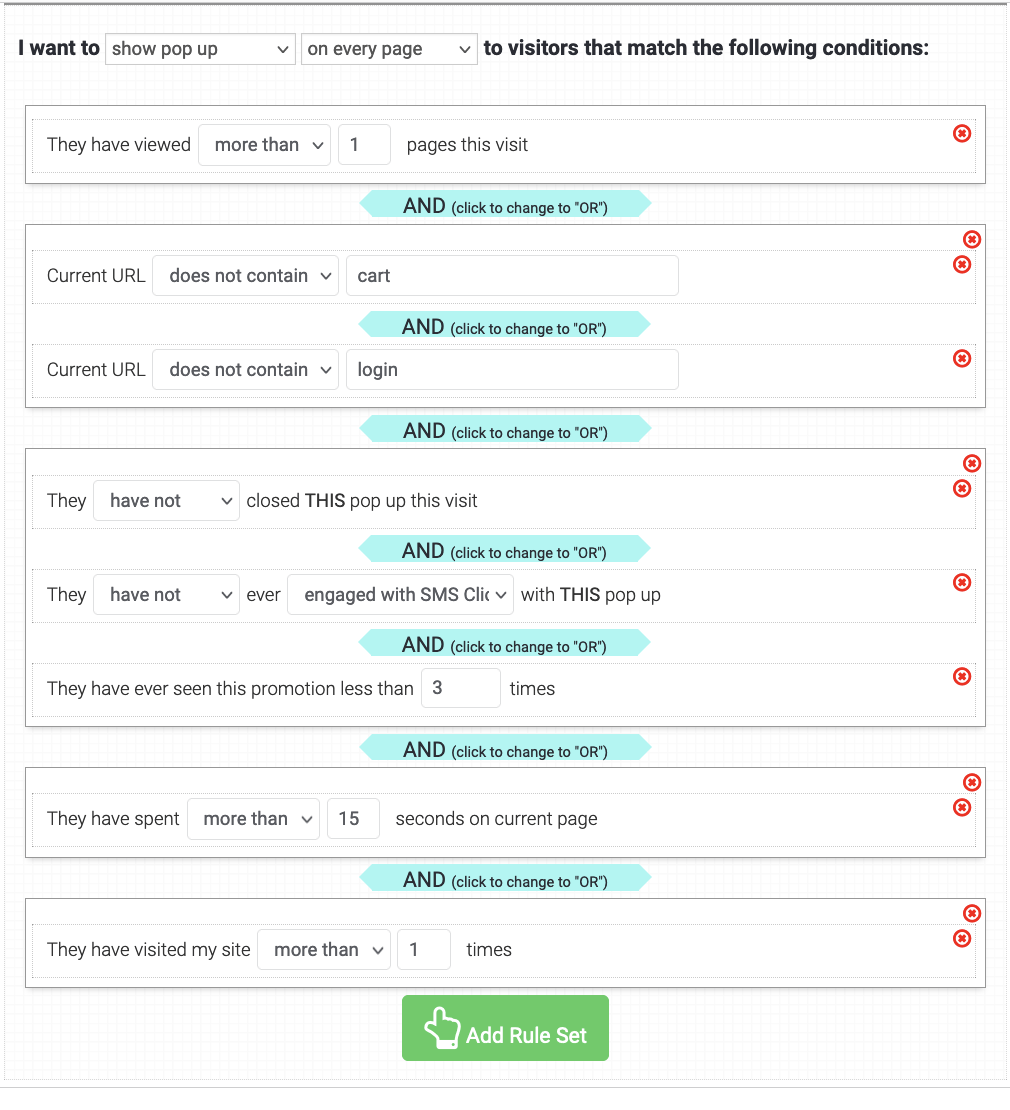This screenshot has height=1110, width=1010.
Task: Open the 'engaged with SMS Click' dropdown
Action: (400, 594)
